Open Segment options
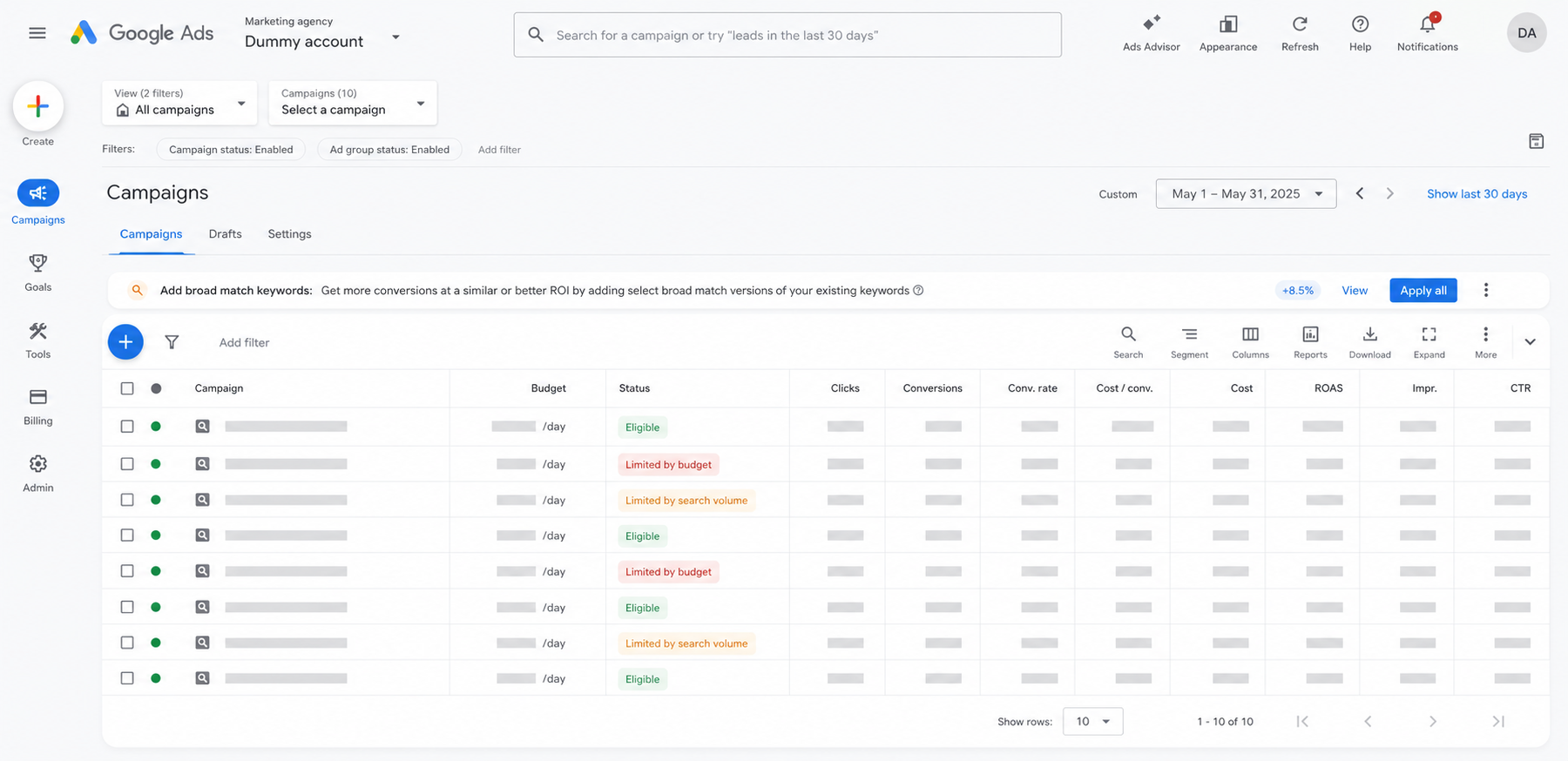Viewport: 1568px width, 761px height. coord(1189,341)
